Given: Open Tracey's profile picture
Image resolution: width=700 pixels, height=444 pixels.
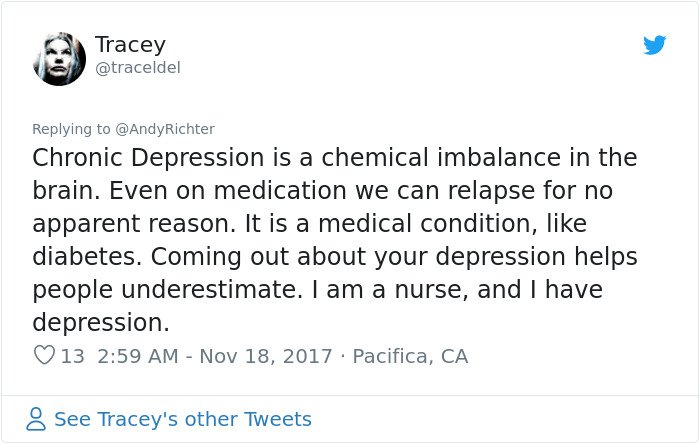Looking at the screenshot, I should click(x=59, y=59).
